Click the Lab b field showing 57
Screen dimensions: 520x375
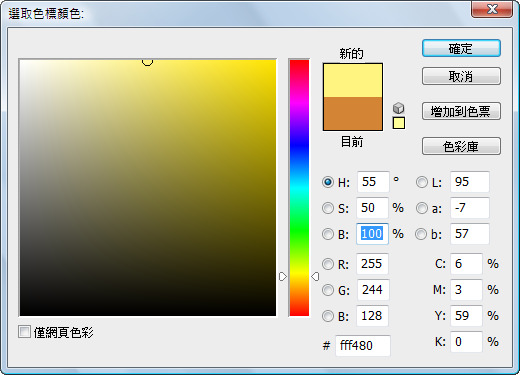pos(470,234)
